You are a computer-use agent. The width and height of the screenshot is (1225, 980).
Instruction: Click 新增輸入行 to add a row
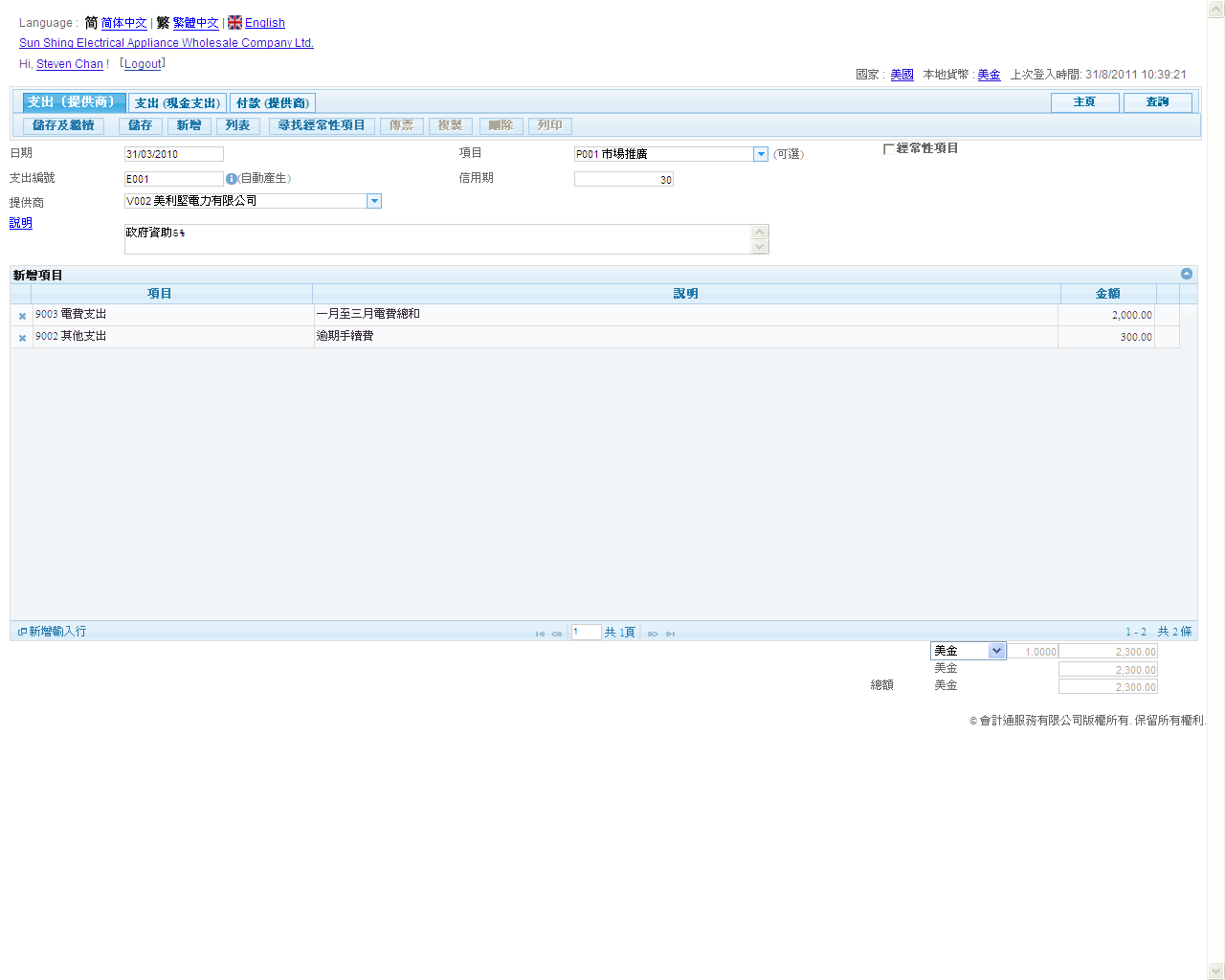coord(53,632)
